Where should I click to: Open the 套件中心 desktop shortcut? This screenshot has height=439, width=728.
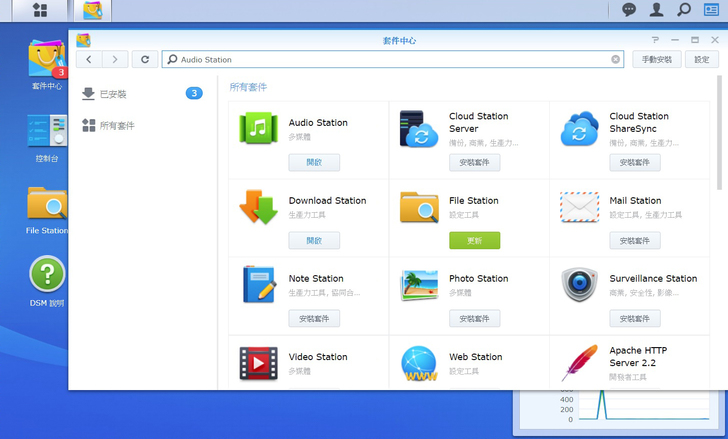[x=47, y=65]
